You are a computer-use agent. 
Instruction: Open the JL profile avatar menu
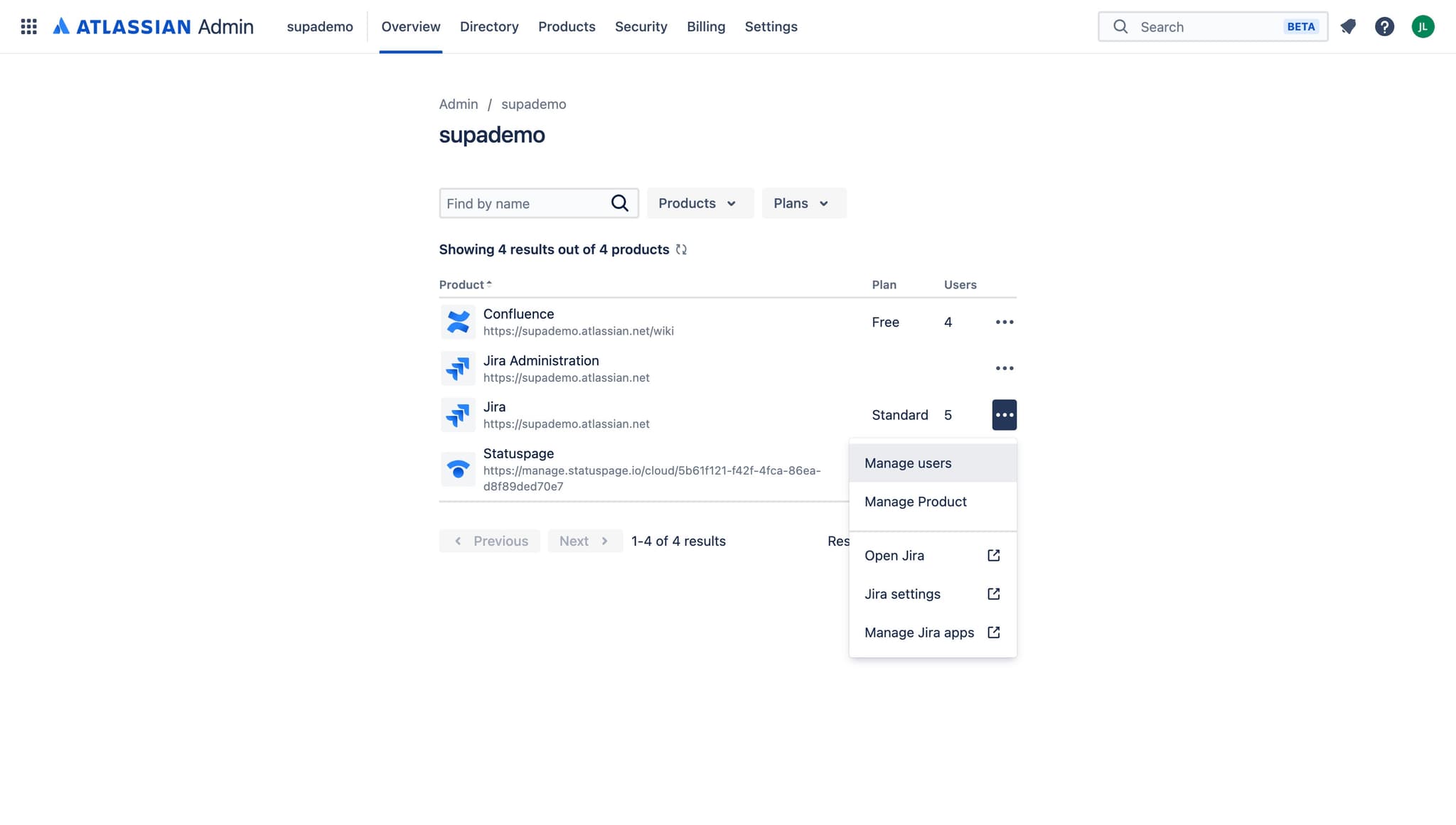1423,26
